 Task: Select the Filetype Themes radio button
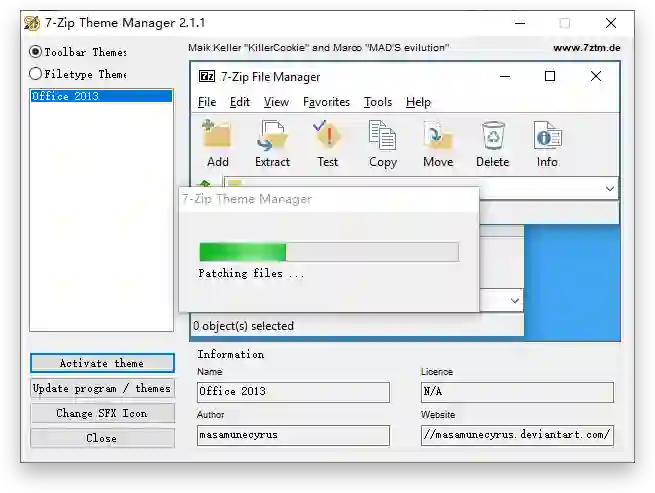pyautogui.click(x=36, y=74)
